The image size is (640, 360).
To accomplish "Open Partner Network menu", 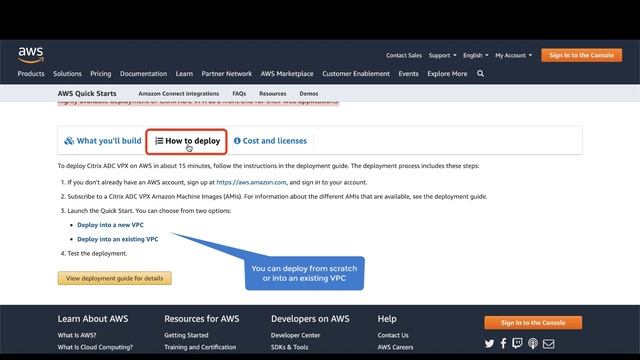I will 227,73.
